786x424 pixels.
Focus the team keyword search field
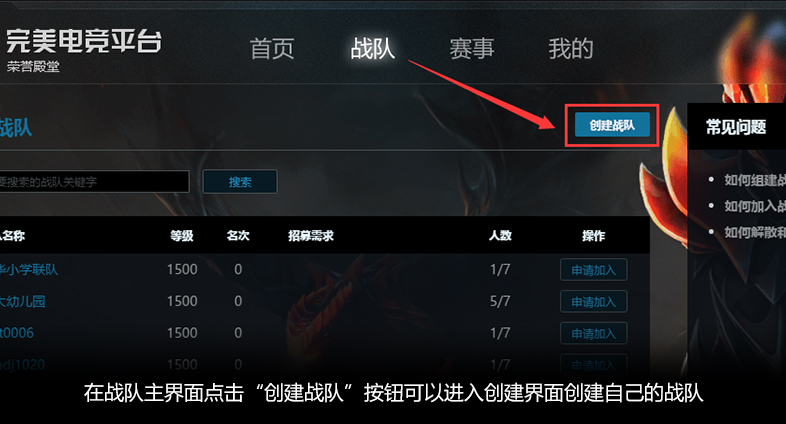tap(94, 181)
